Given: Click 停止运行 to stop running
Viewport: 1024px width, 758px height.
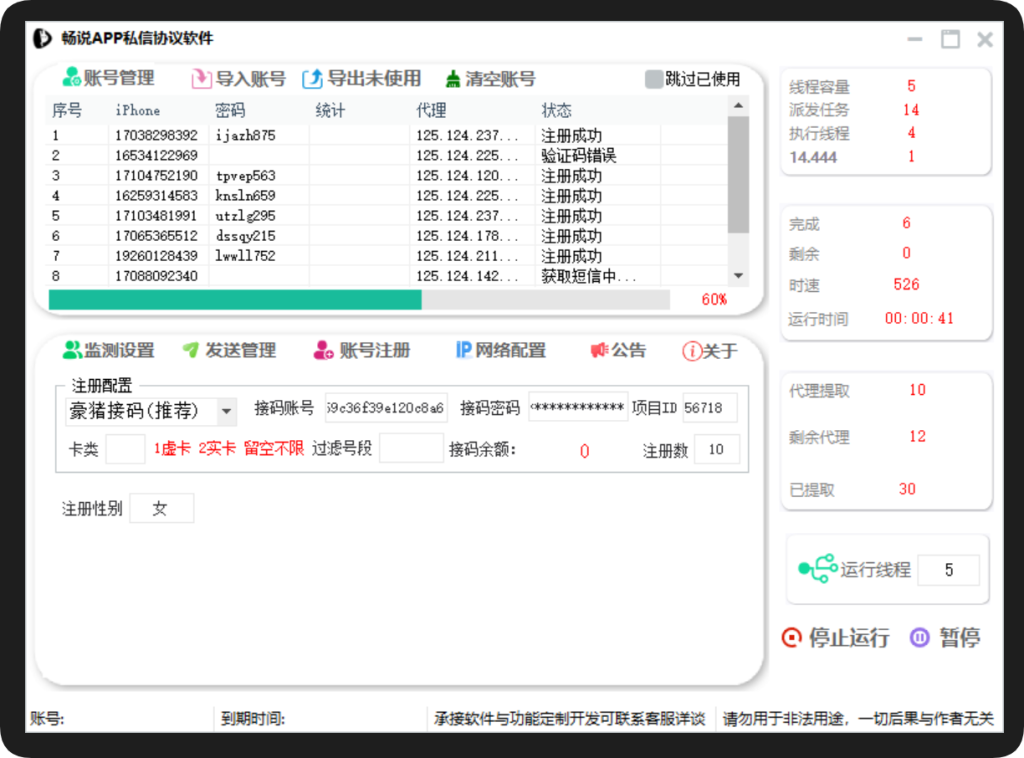Looking at the screenshot, I should [x=836, y=637].
